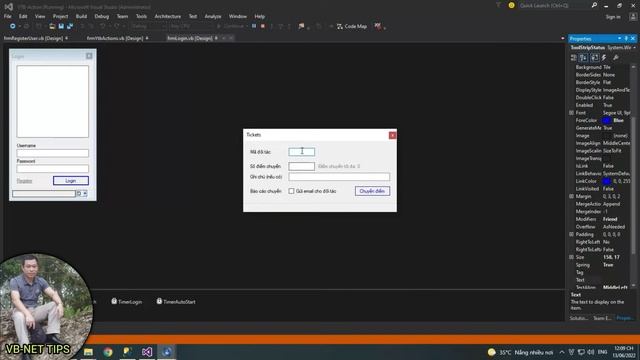The image size is (640, 360).
Task: Click the red Stop Debugging icon
Action: 263,26
